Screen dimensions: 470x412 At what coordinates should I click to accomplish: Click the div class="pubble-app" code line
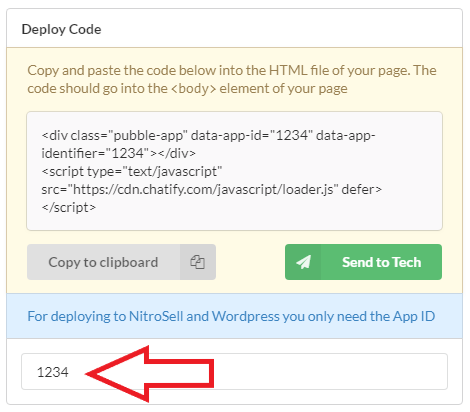click(208, 135)
